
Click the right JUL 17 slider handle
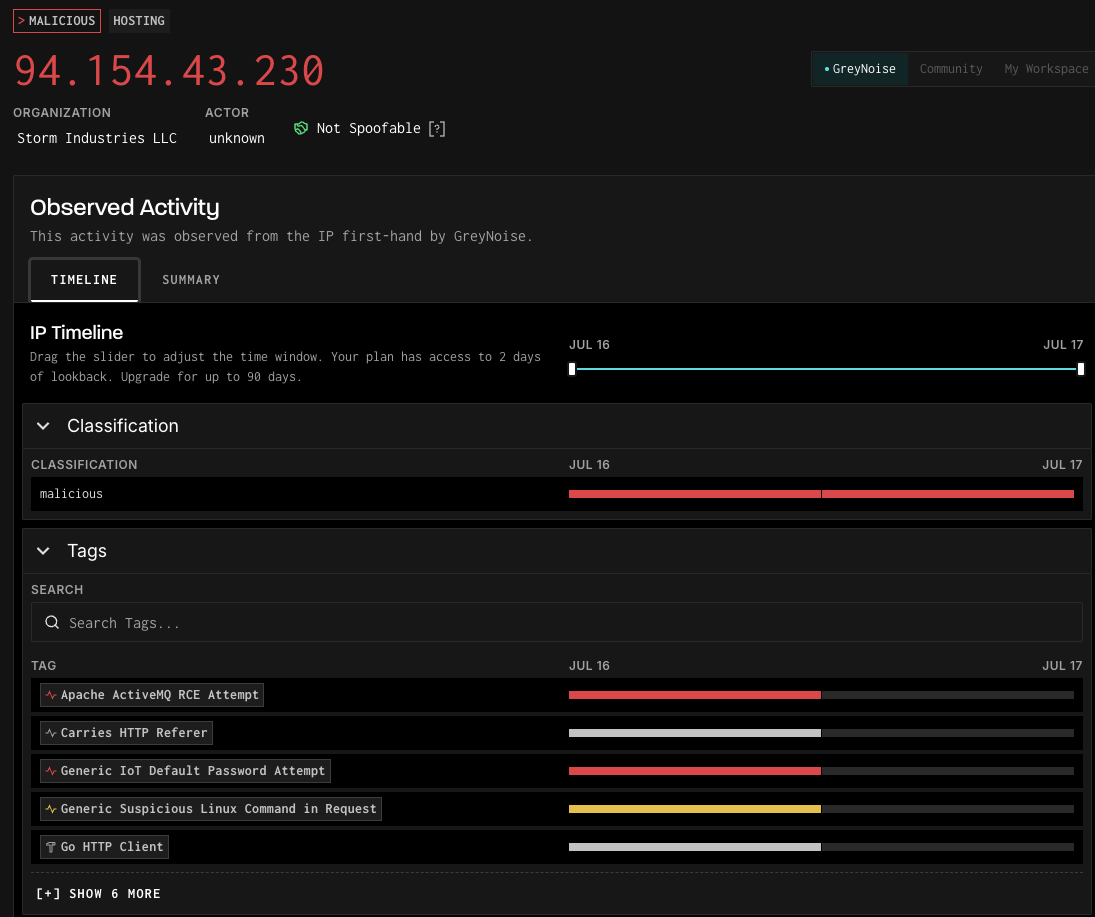(x=1080, y=369)
